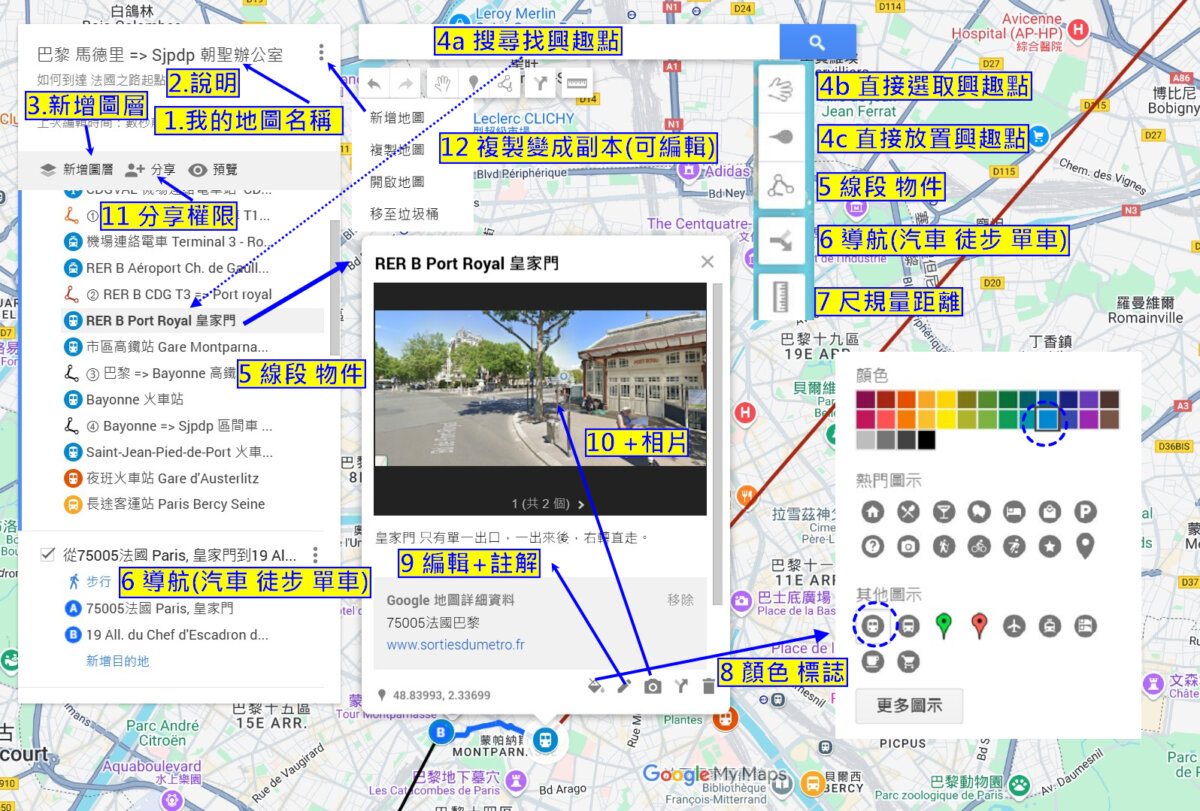Click the undo arrow in the toolbar
Viewport: 1200px width, 811px height.
click(x=375, y=85)
